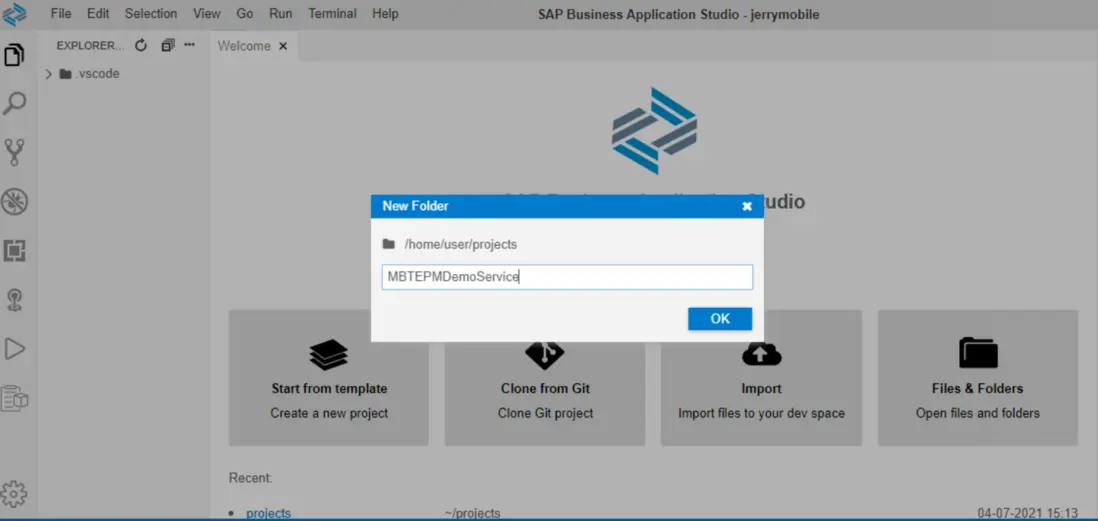Viewport: 1098px width, 521px height.
Task: Click Clone from Git tile
Action: coord(545,378)
